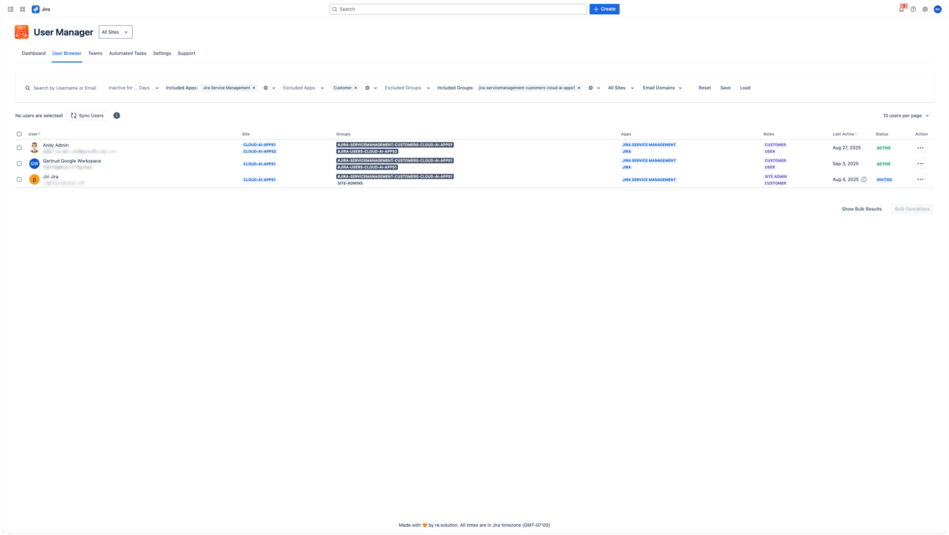
Task: Sort the table by User column
Action: tap(34, 134)
